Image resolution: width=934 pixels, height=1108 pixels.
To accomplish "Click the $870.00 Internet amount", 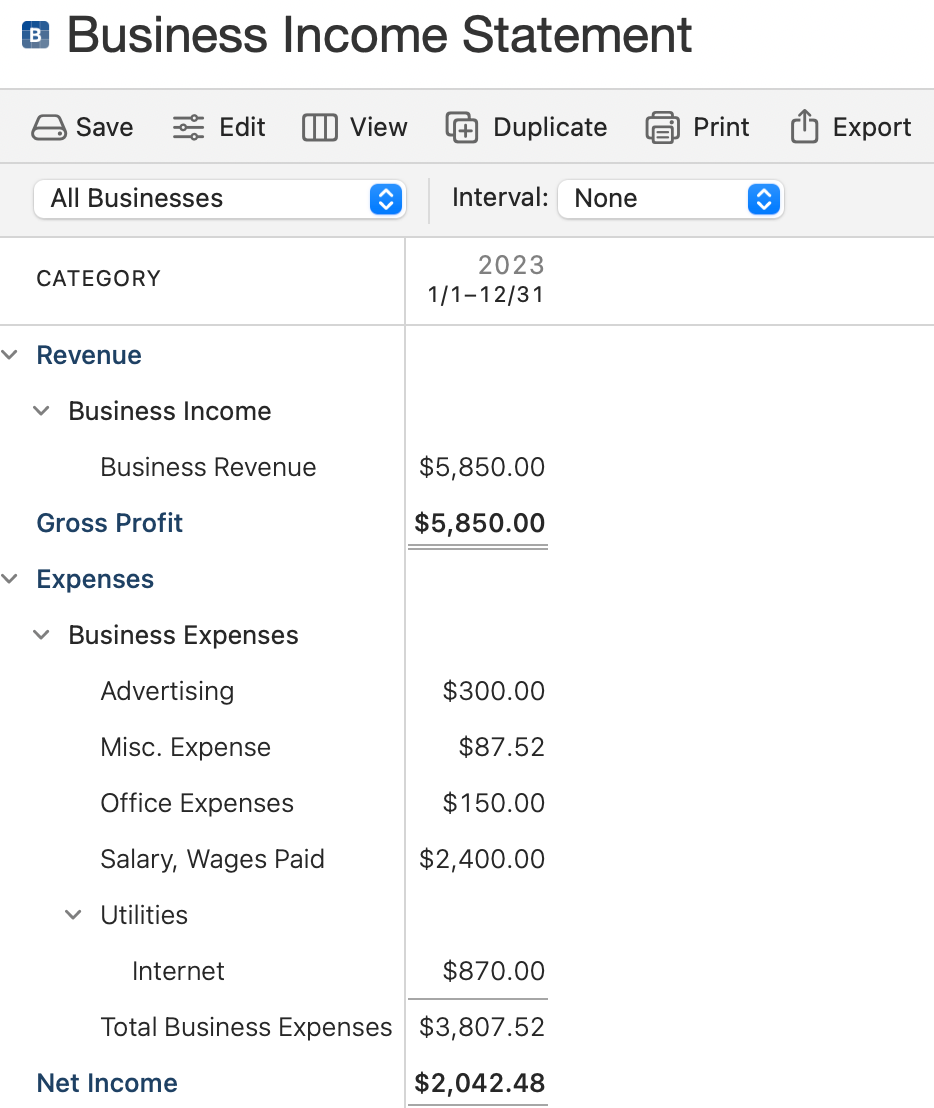I will 493,971.
